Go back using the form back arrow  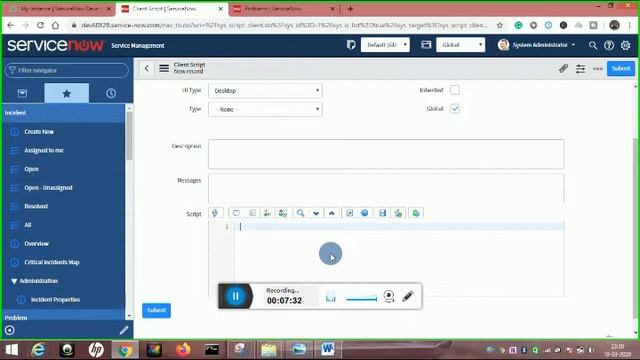point(147,69)
